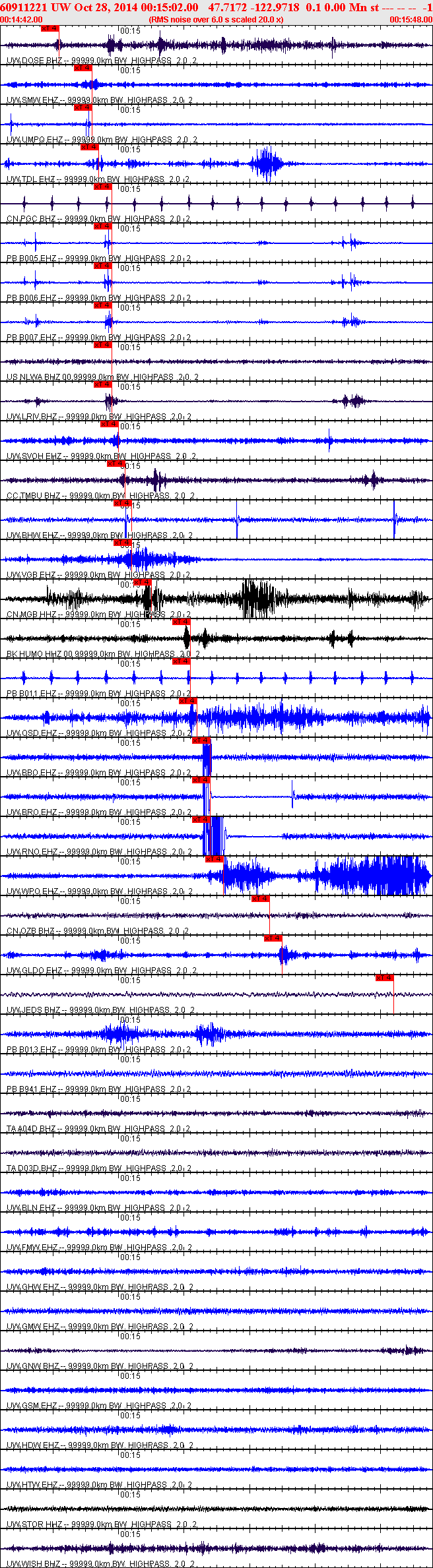Click red pick marker on UW.WPO trace
The width and height of the screenshot is (433, 1568).
click(215, 859)
